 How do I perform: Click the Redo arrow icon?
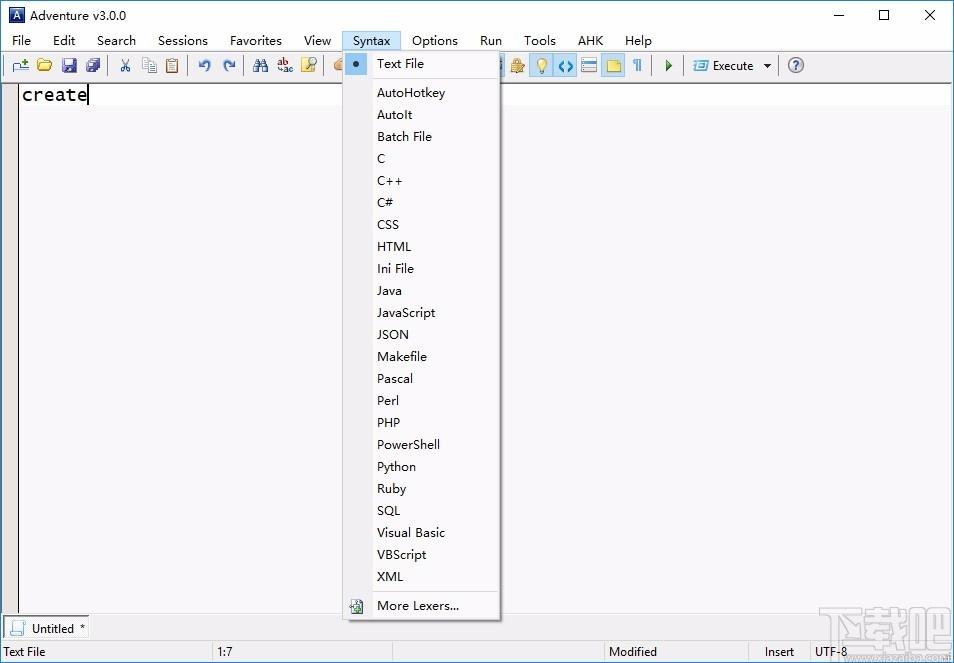click(229, 65)
